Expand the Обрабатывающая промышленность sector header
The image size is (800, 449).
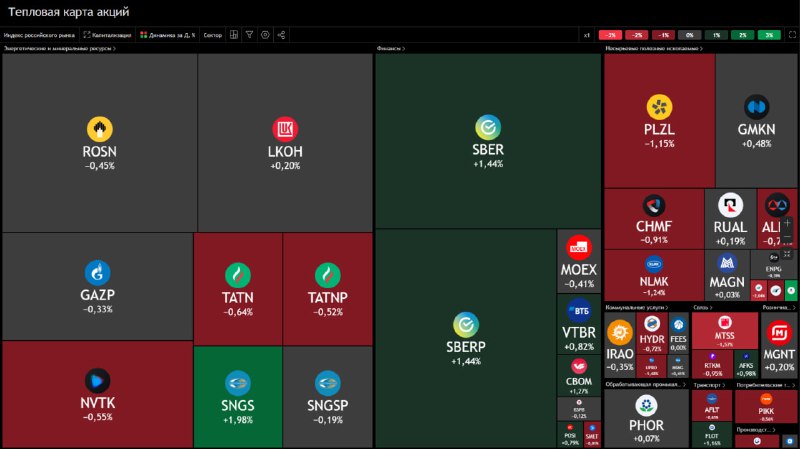pos(646,385)
